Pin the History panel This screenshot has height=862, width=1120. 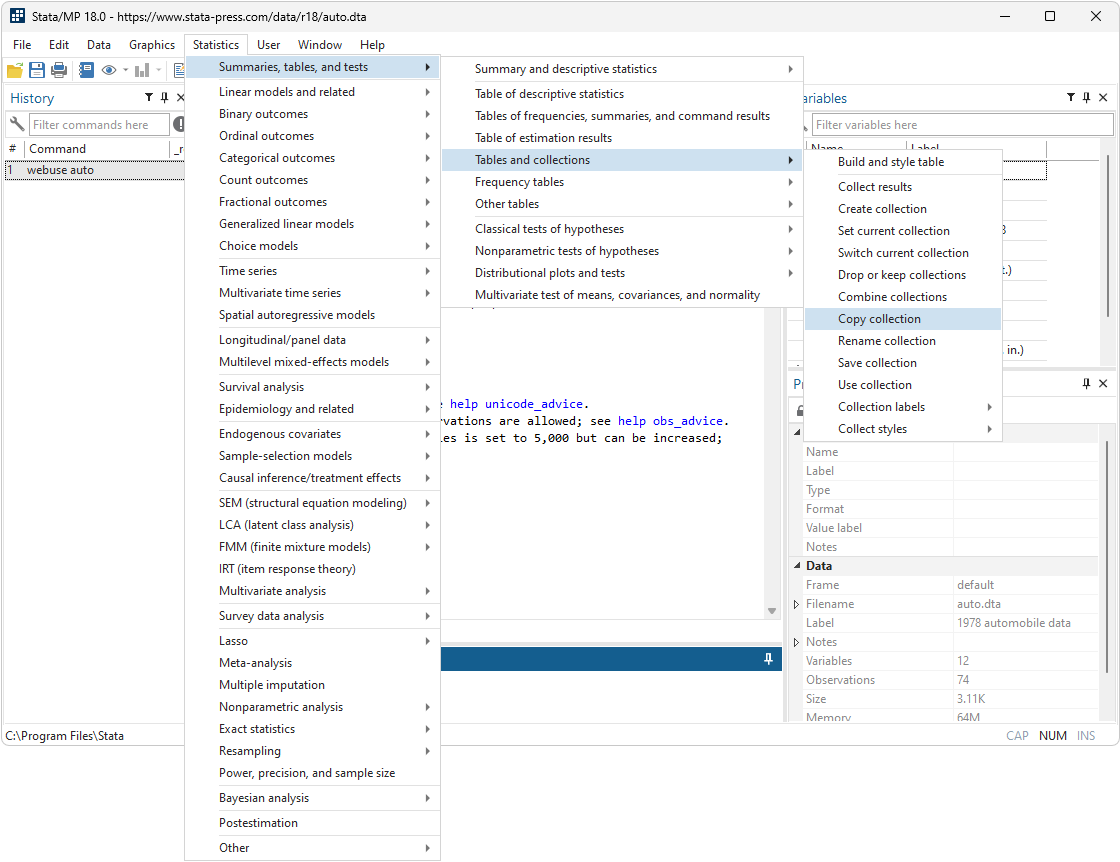click(x=164, y=98)
